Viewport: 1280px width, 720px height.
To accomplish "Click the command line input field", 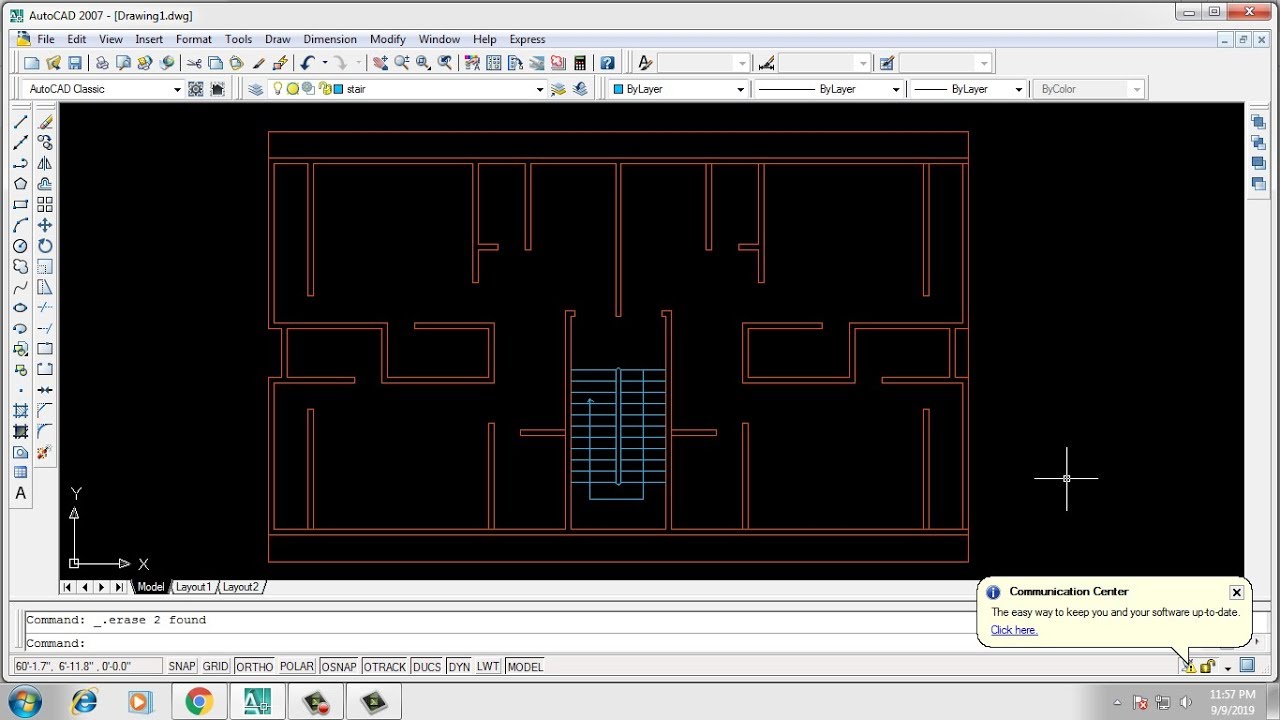I will click(630, 643).
